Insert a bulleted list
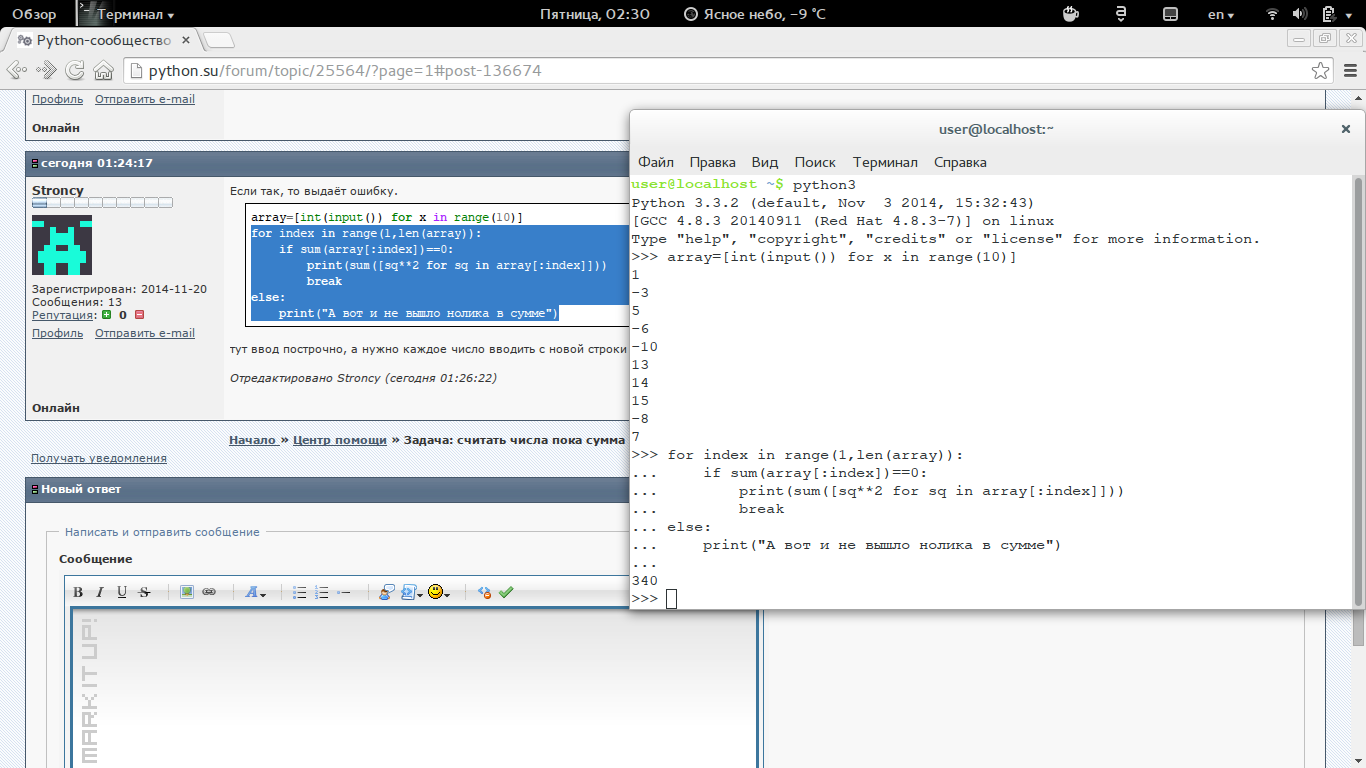1366x768 pixels. tap(299, 592)
